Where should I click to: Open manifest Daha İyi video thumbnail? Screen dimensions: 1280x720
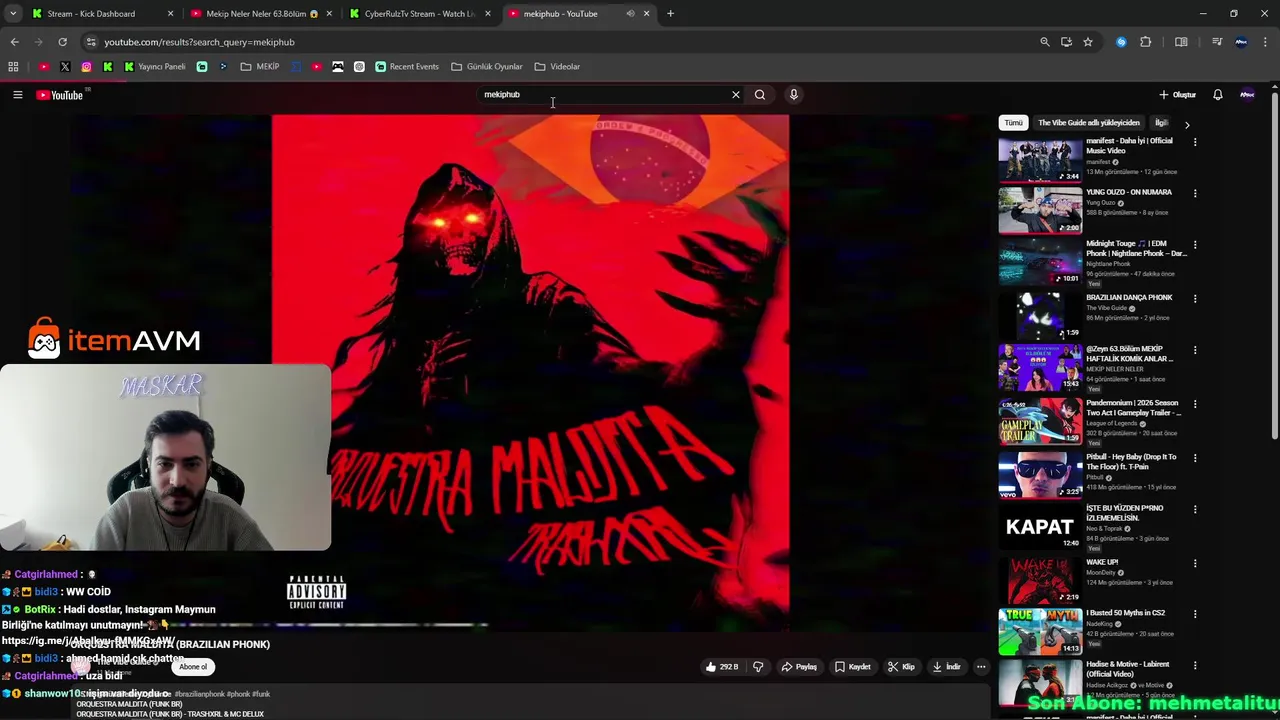[1040, 160]
